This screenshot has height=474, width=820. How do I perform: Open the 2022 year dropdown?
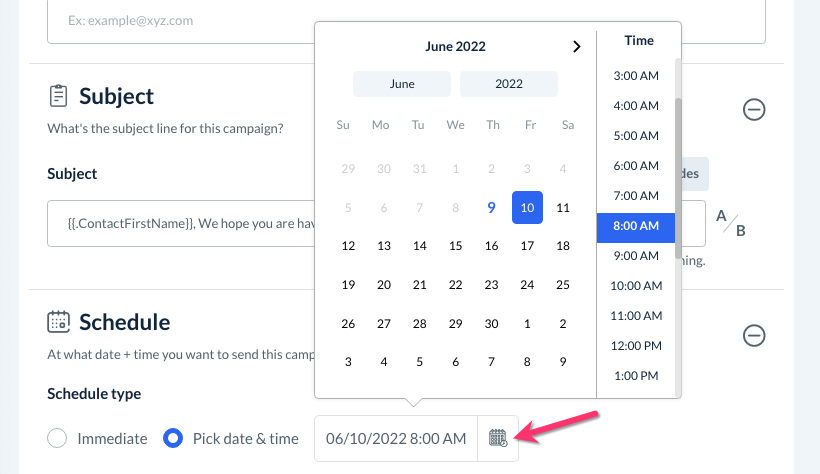click(509, 84)
